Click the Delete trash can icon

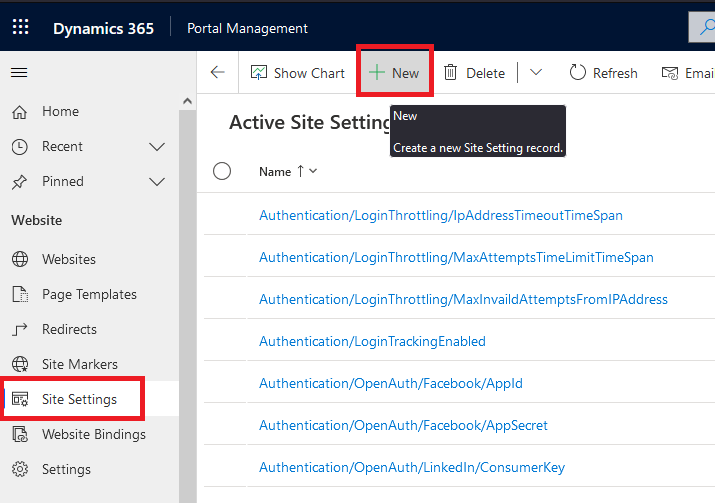pyautogui.click(x=451, y=73)
